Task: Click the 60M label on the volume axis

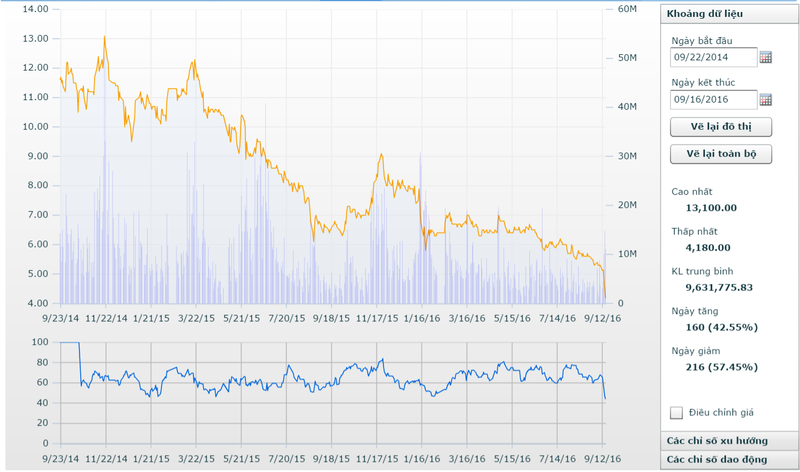Action: pyautogui.click(x=627, y=9)
